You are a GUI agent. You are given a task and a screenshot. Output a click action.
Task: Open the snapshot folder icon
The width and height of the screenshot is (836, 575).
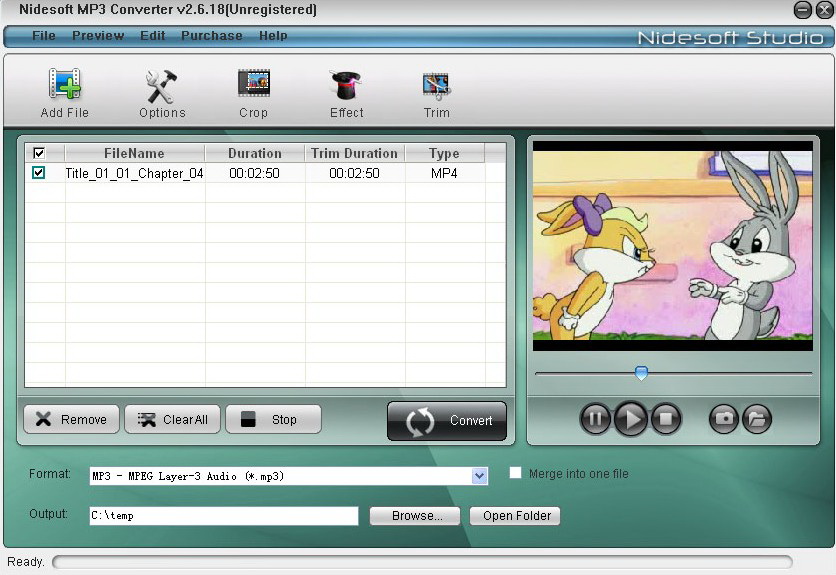(757, 419)
